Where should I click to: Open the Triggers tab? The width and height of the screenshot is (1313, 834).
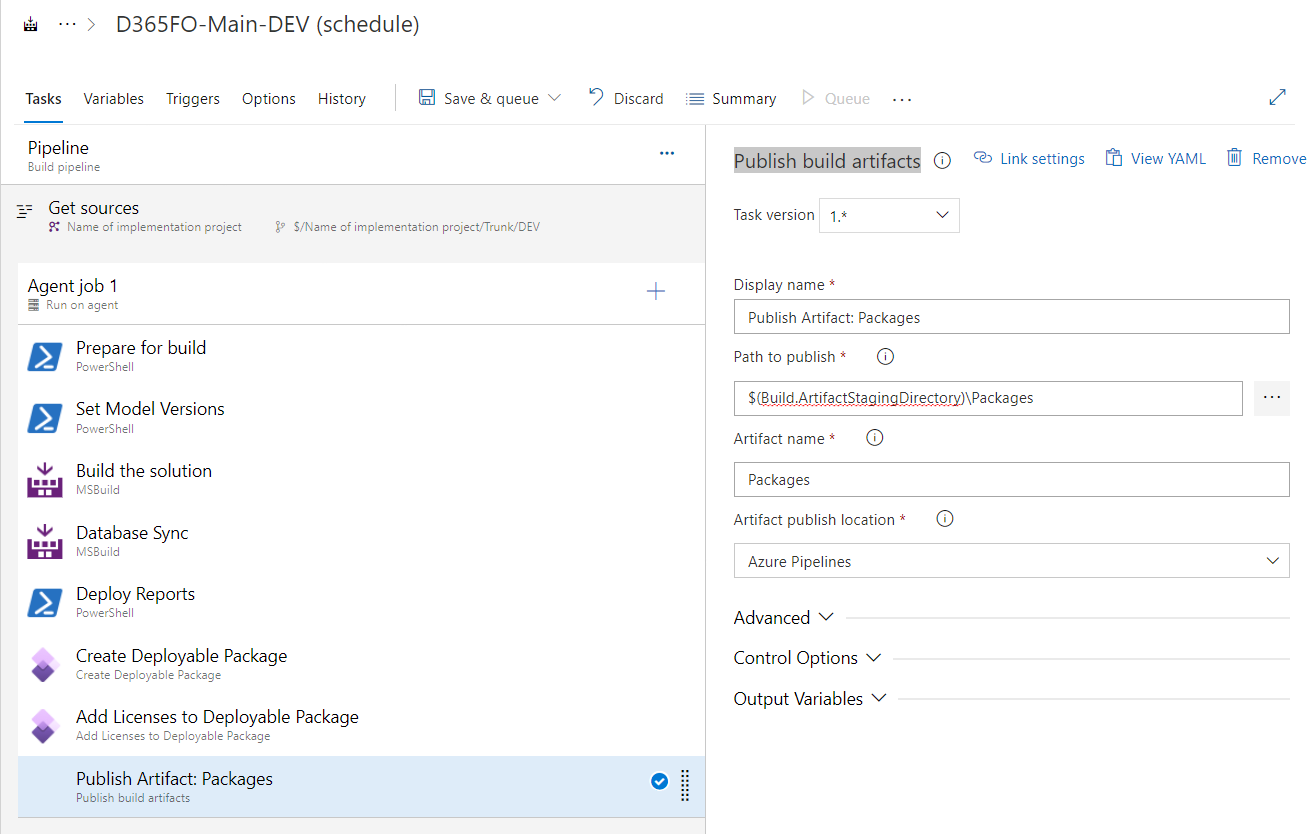[192, 98]
